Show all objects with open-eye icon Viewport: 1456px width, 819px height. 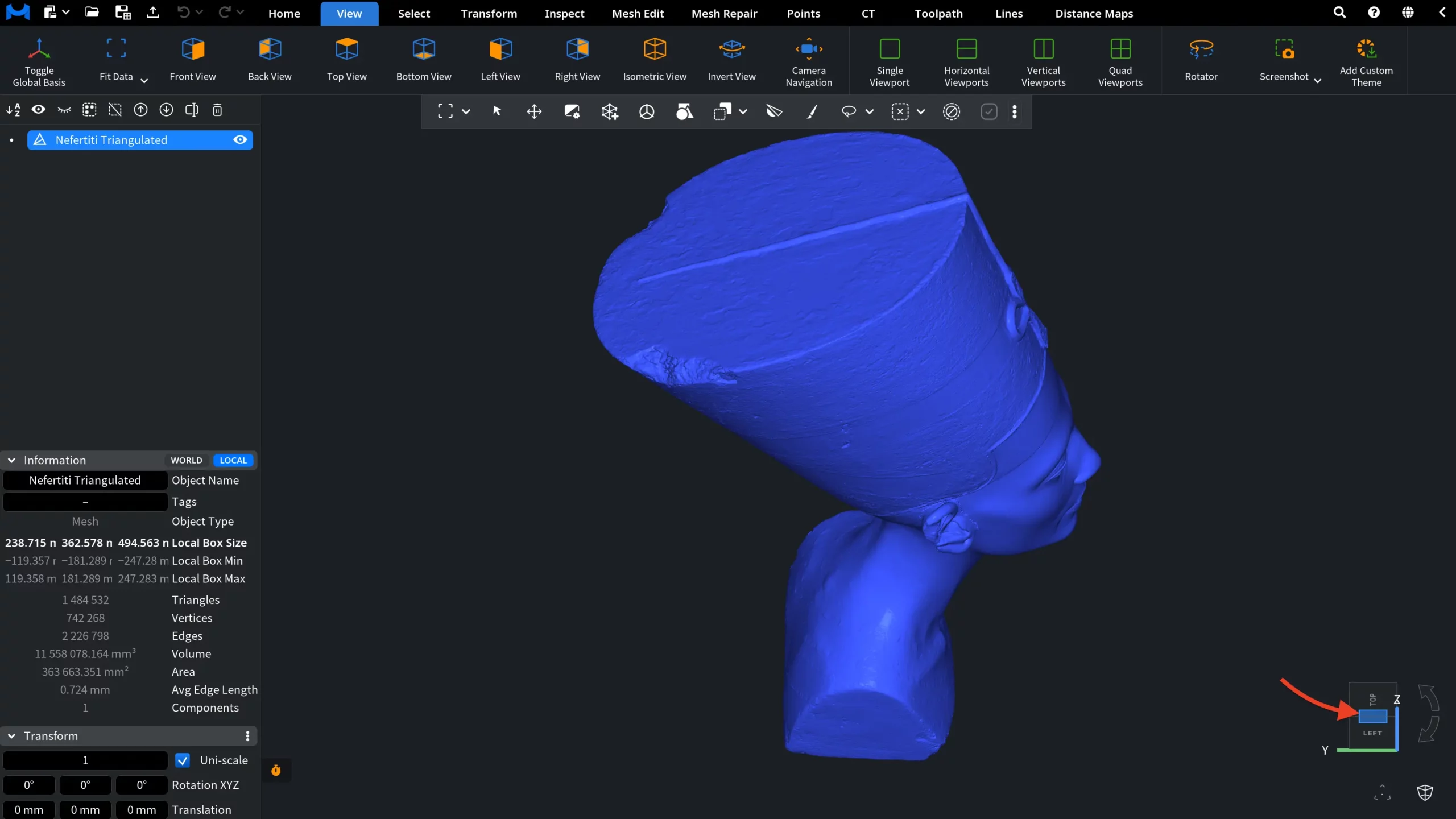coord(39,110)
